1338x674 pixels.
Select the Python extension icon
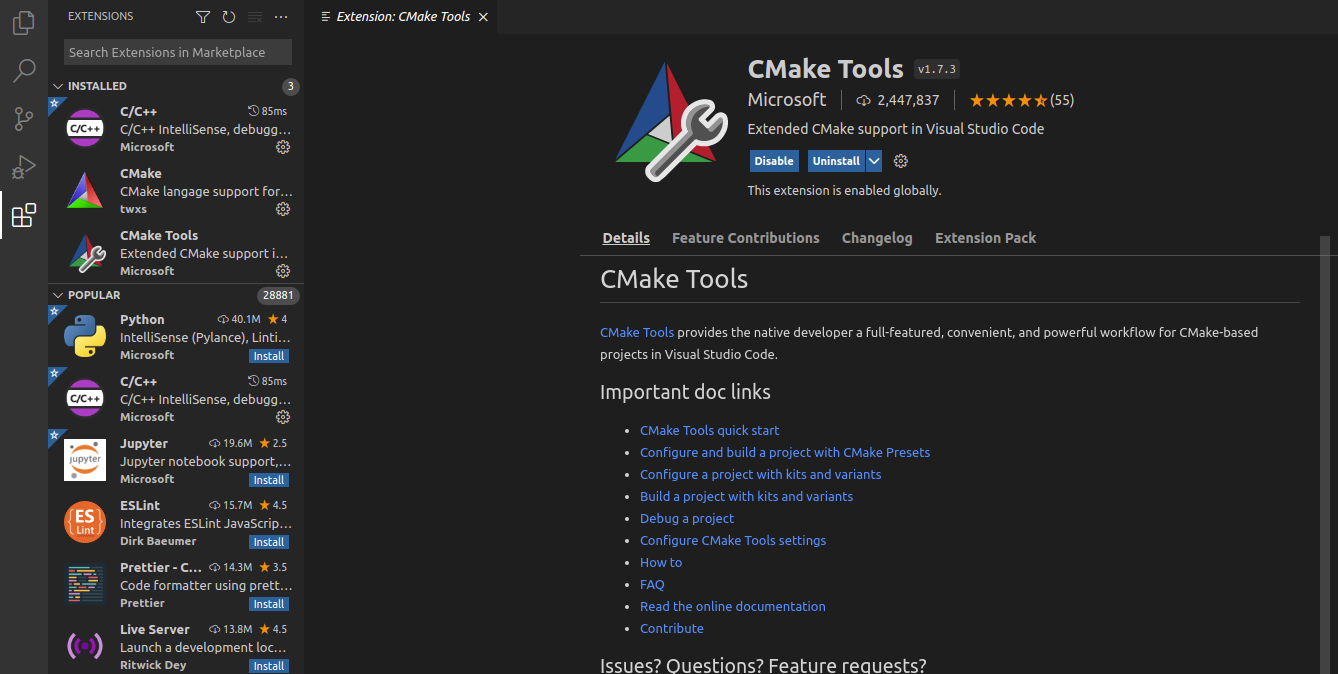point(85,337)
